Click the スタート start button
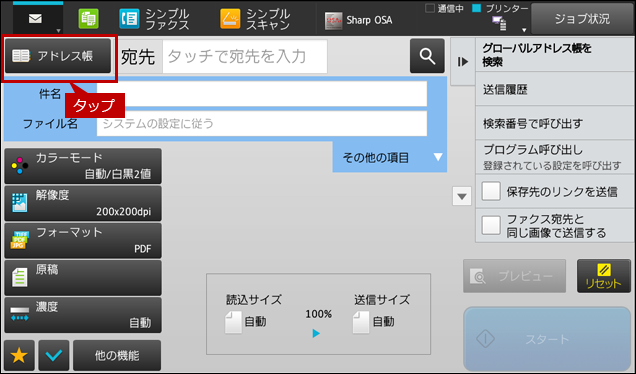Image resolution: width=636 pixels, height=374 pixels. tap(547, 339)
